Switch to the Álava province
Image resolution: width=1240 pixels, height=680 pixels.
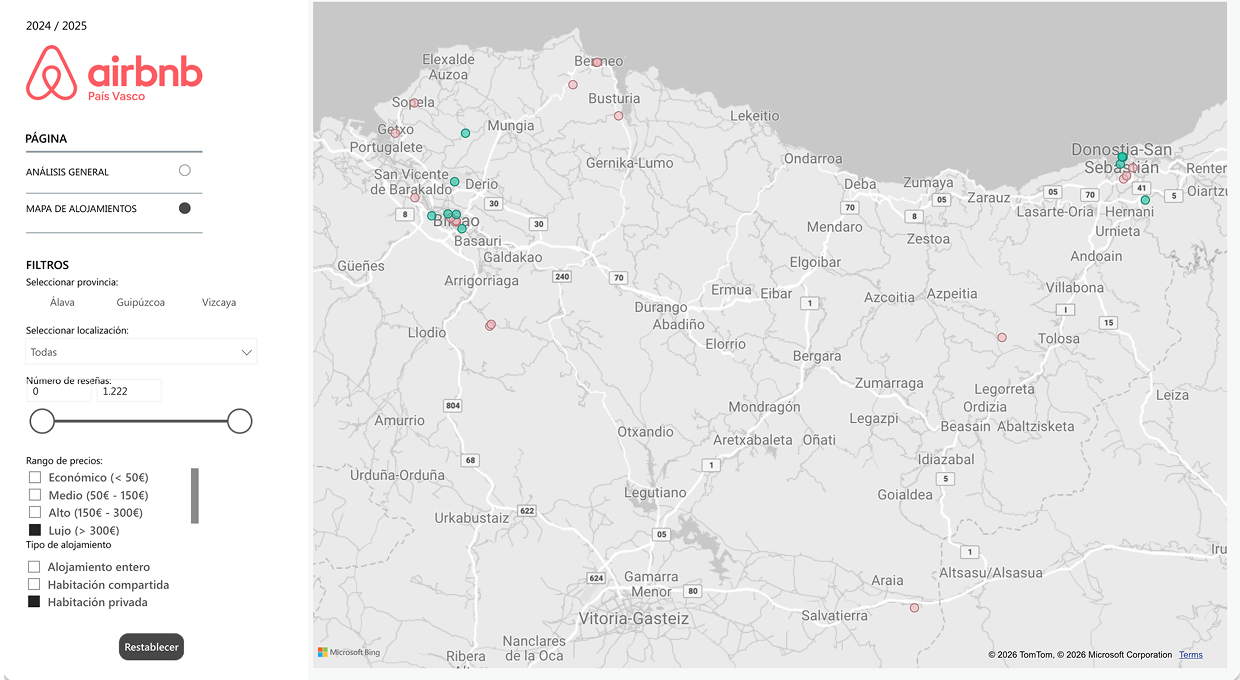[x=62, y=301]
